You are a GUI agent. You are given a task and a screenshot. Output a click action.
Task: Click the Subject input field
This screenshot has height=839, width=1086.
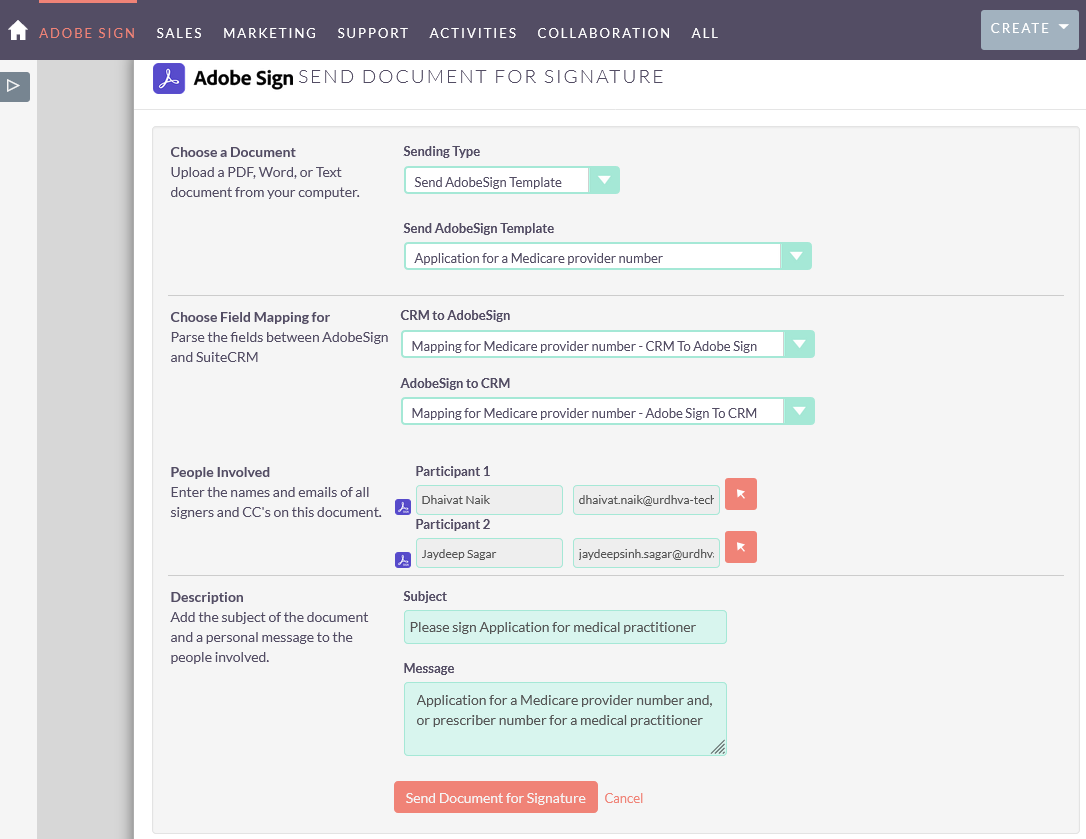[565, 627]
